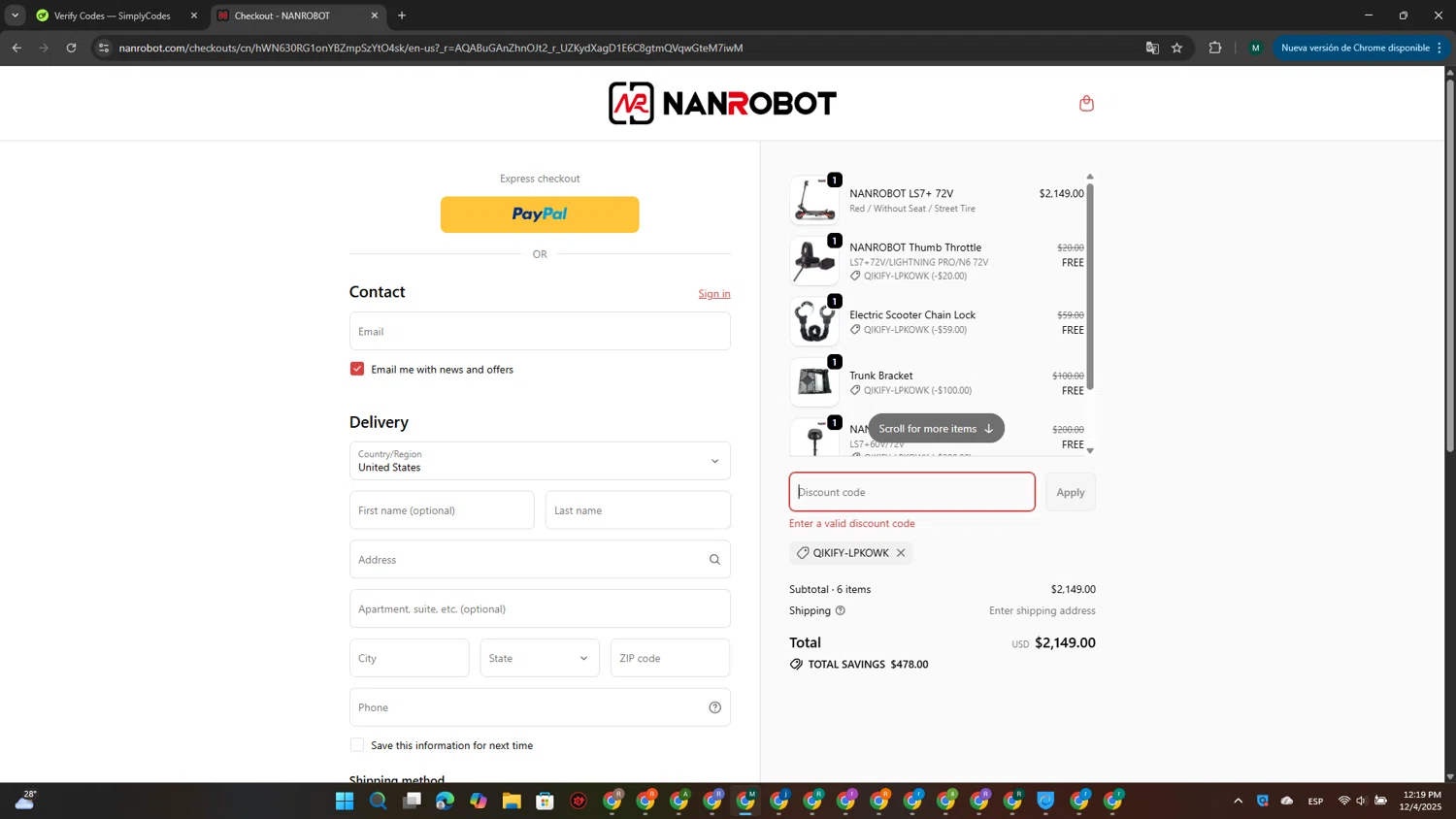
Task: Click the phone field help icon
Action: pos(714,707)
